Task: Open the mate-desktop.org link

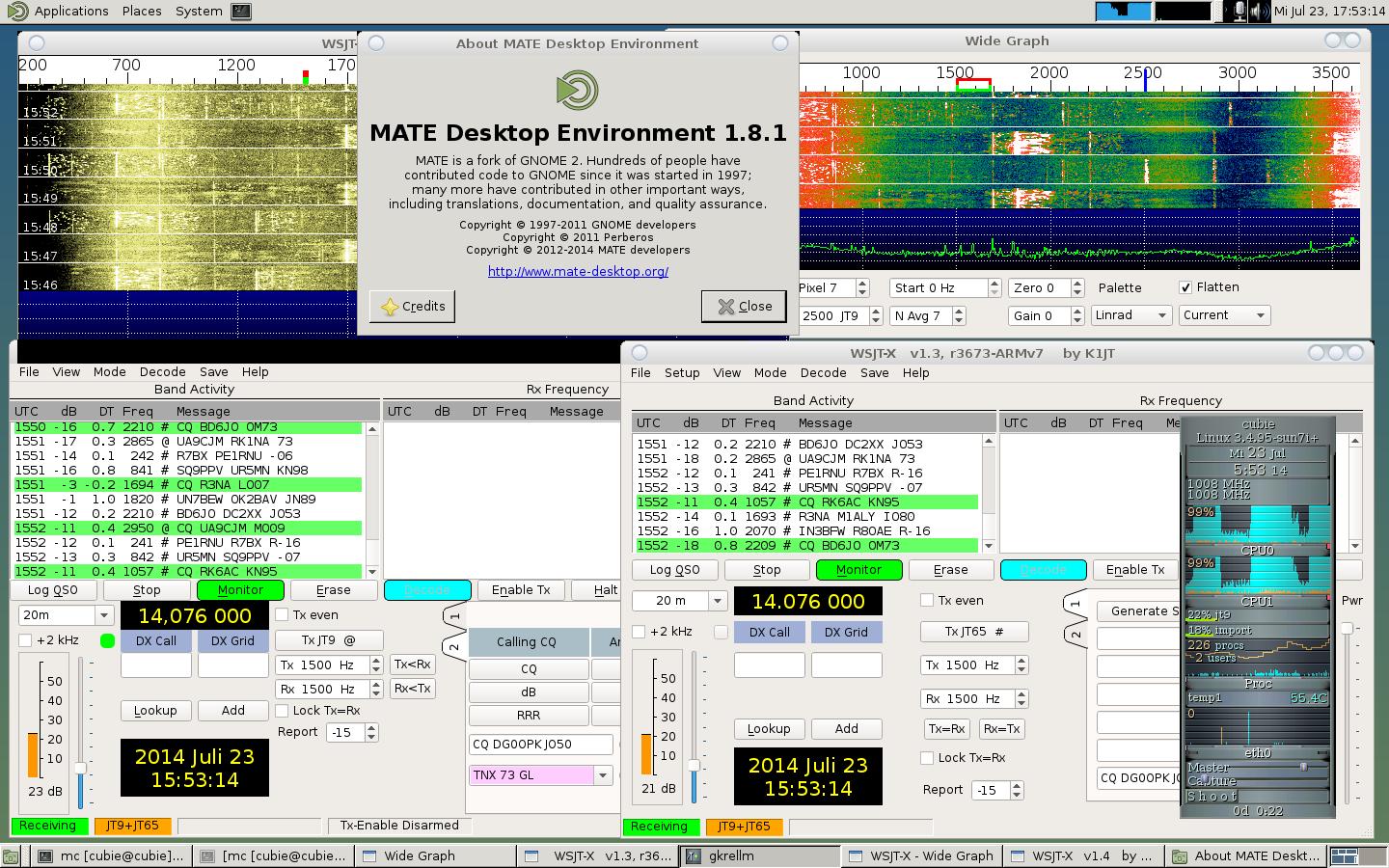Action: coord(578,271)
